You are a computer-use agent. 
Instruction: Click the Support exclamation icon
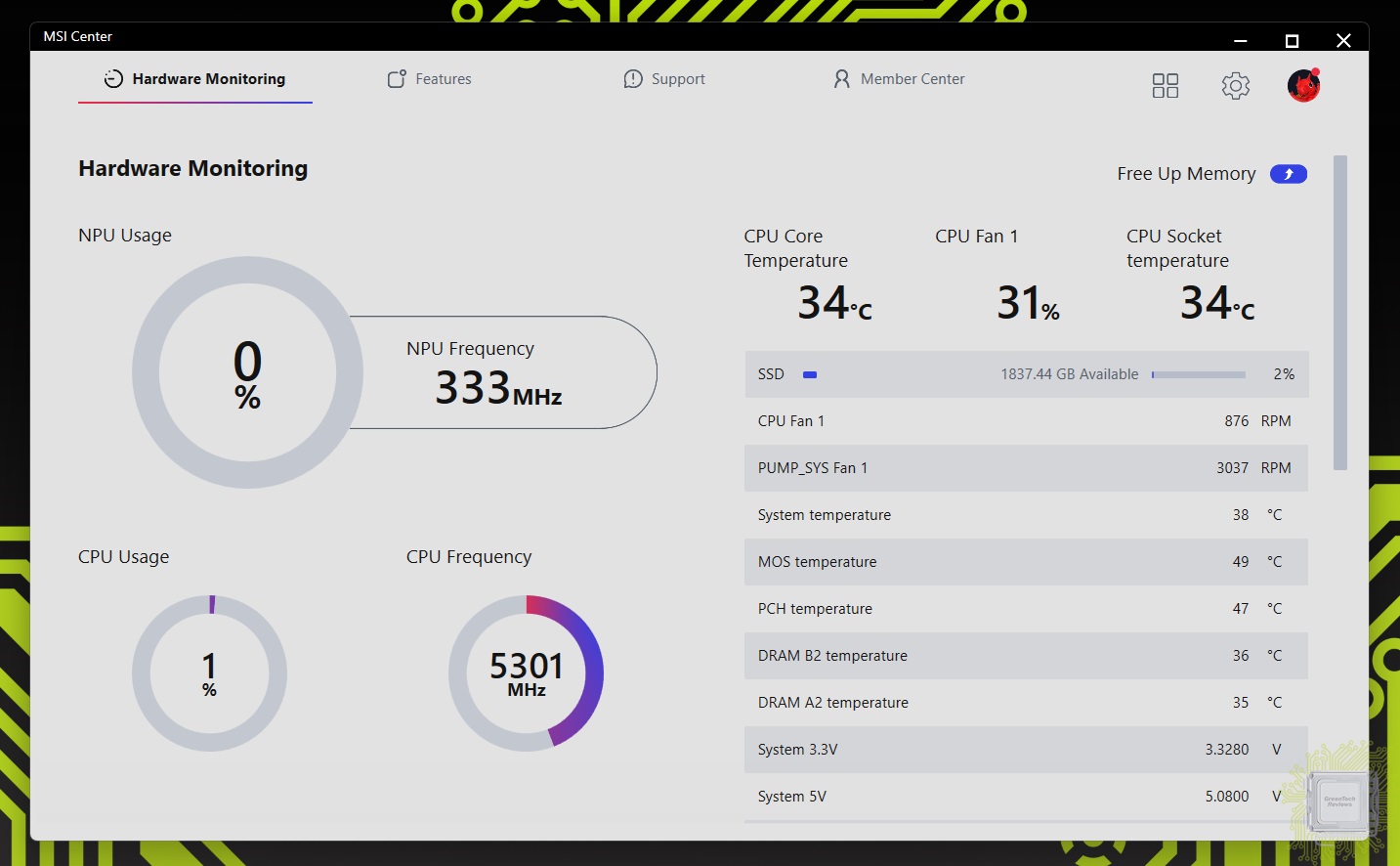tap(633, 79)
